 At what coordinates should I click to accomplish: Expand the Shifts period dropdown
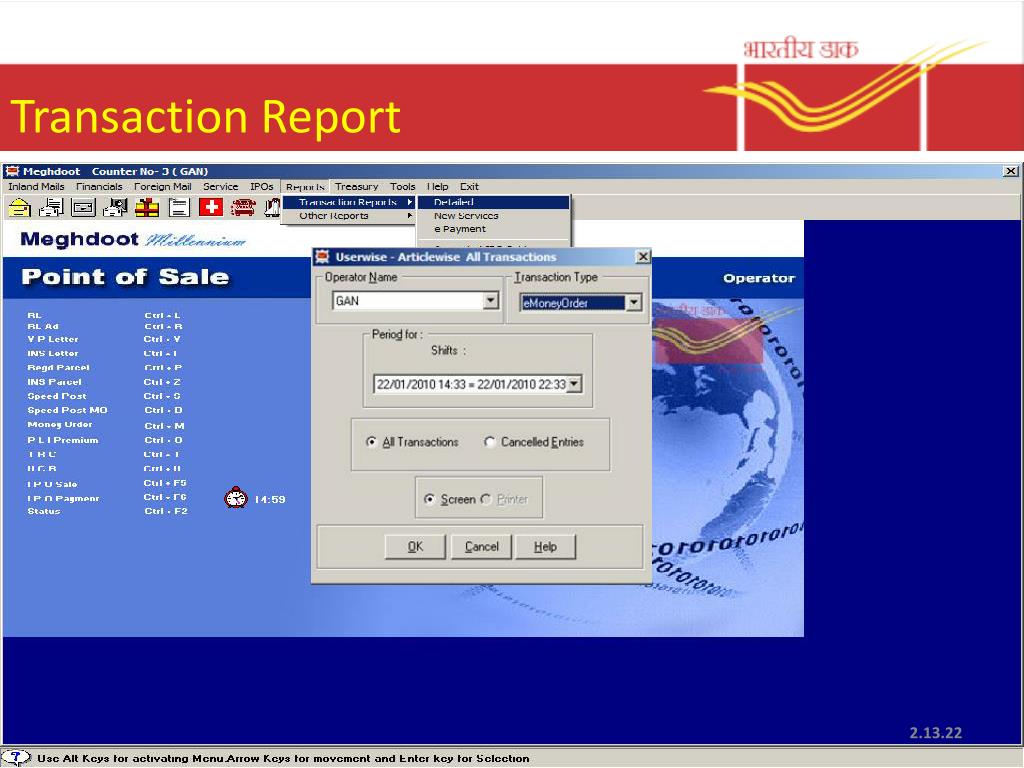click(574, 384)
